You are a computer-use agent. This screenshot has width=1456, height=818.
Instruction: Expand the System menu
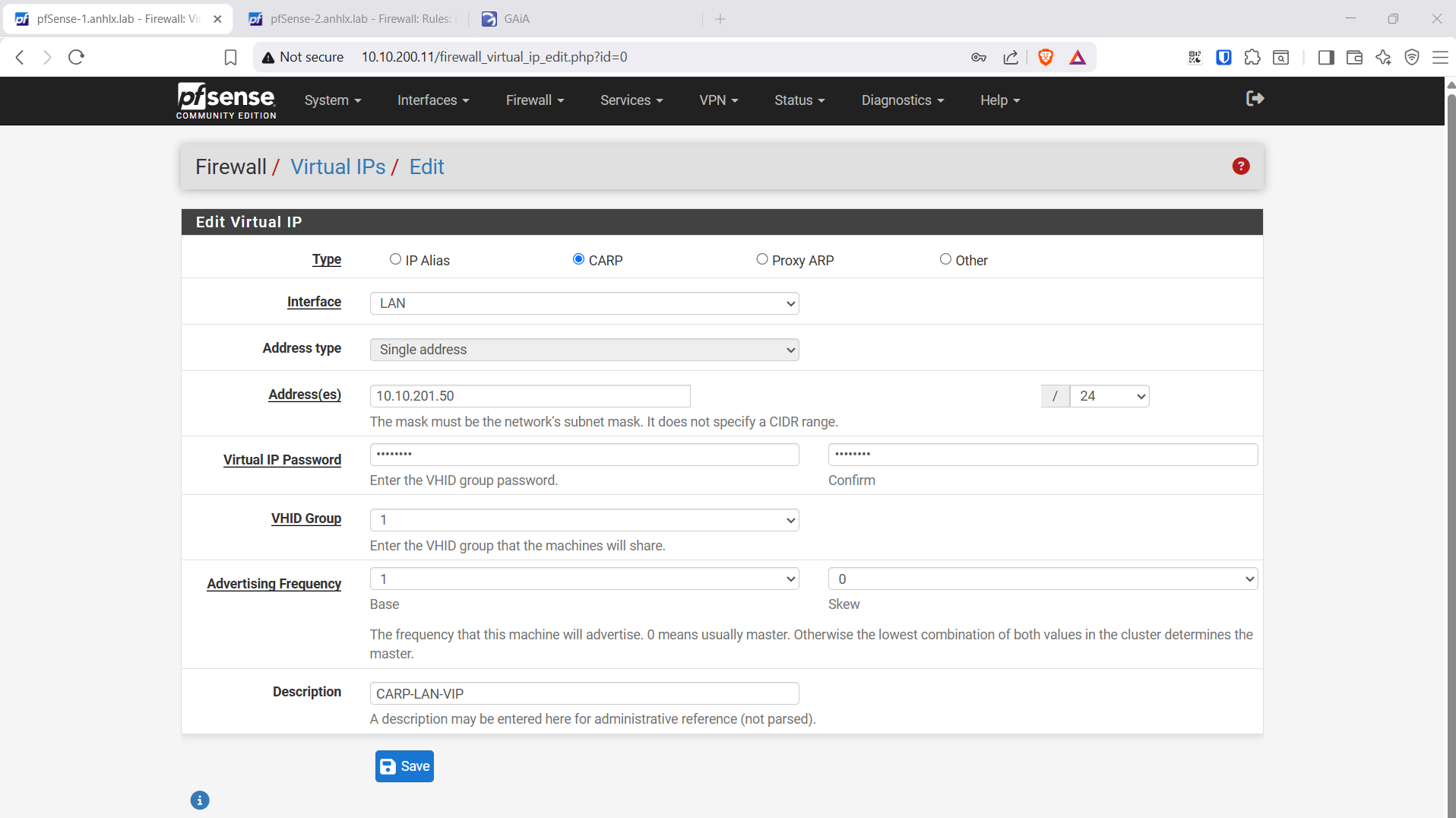(x=333, y=100)
